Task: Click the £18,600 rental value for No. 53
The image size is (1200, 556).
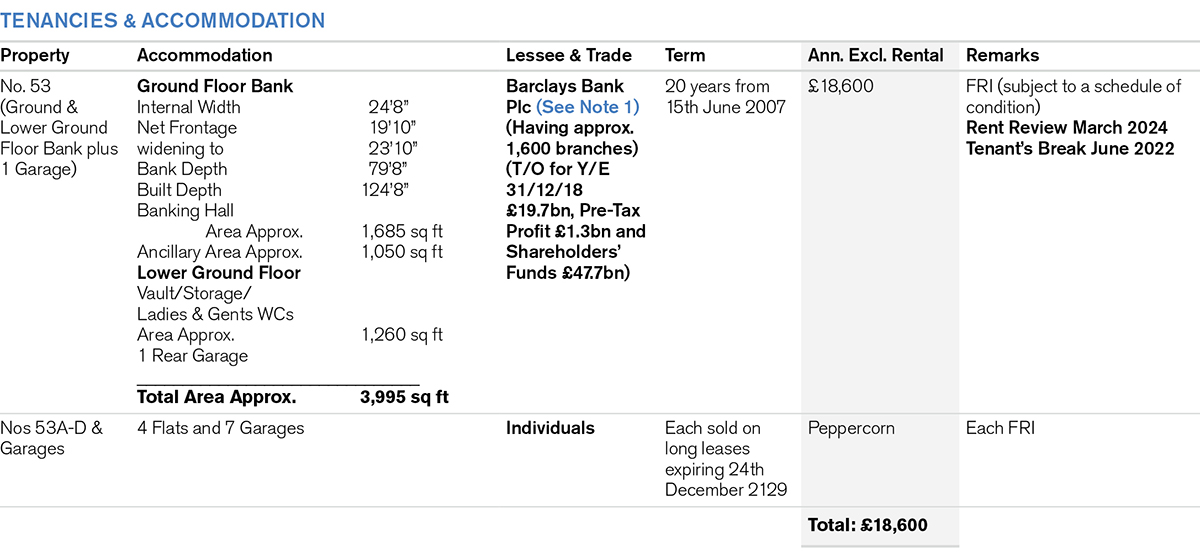Action: click(x=841, y=87)
